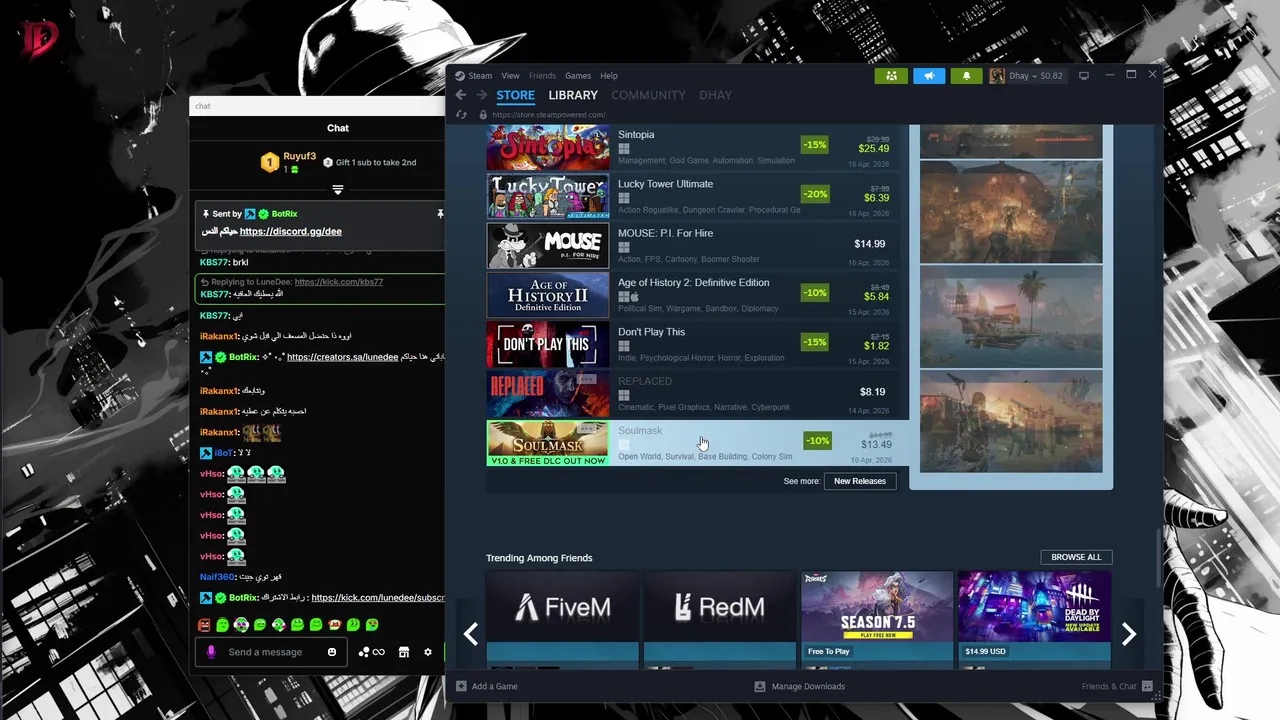Click the BROWSE ALL button

(x=1076, y=557)
